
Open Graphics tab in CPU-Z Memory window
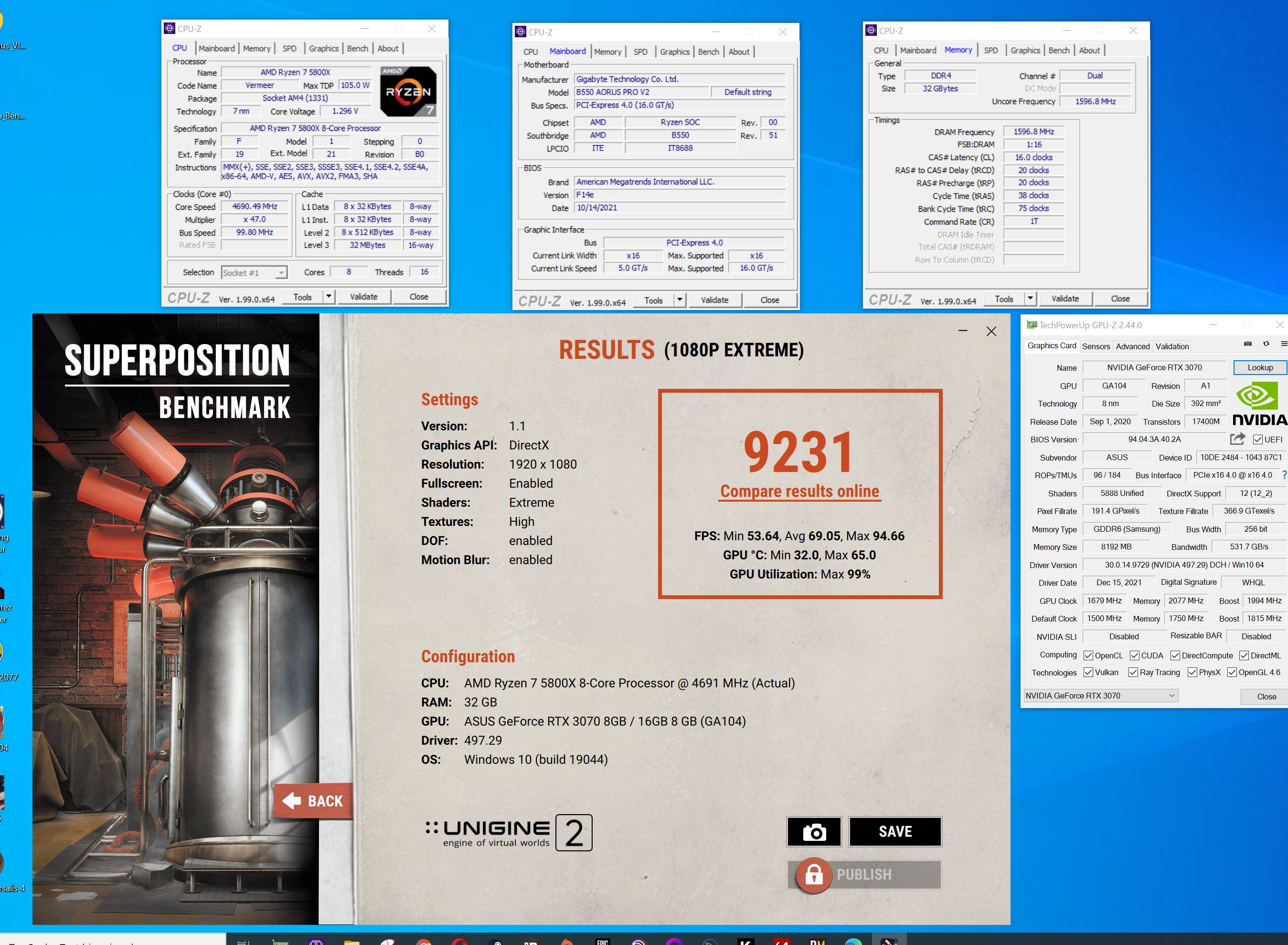1025,50
